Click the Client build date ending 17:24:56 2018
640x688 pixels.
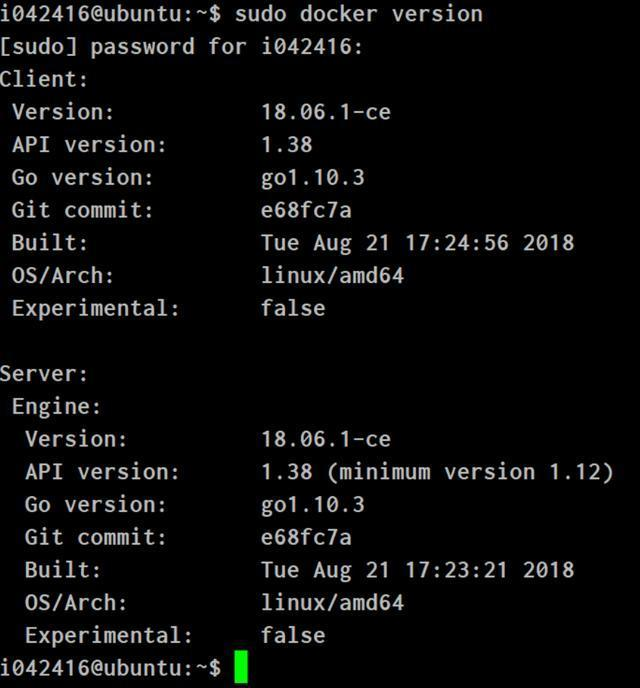418,244
